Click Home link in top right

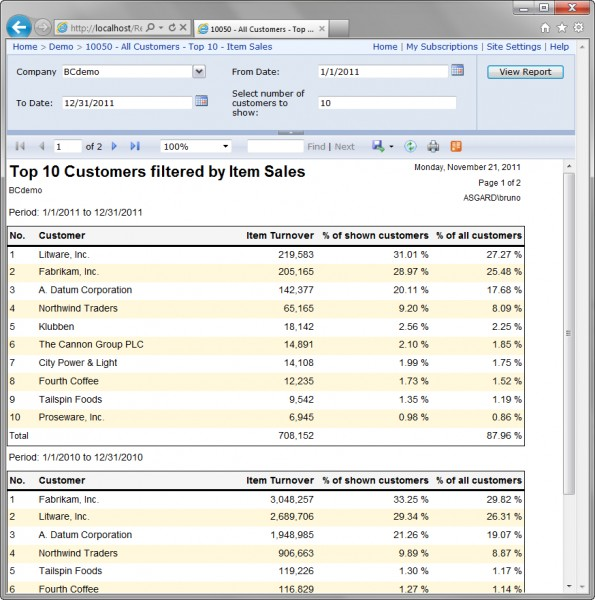point(385,47)
